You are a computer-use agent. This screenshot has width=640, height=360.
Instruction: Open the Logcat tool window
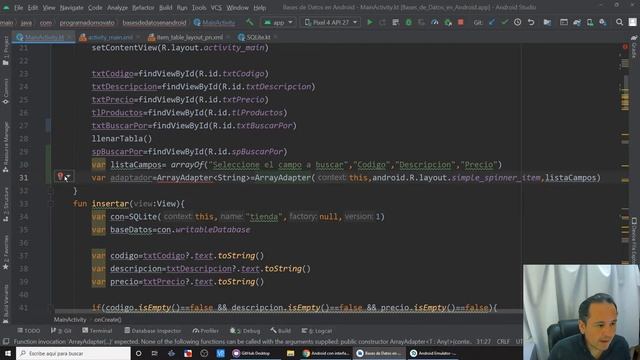point(317,331)
